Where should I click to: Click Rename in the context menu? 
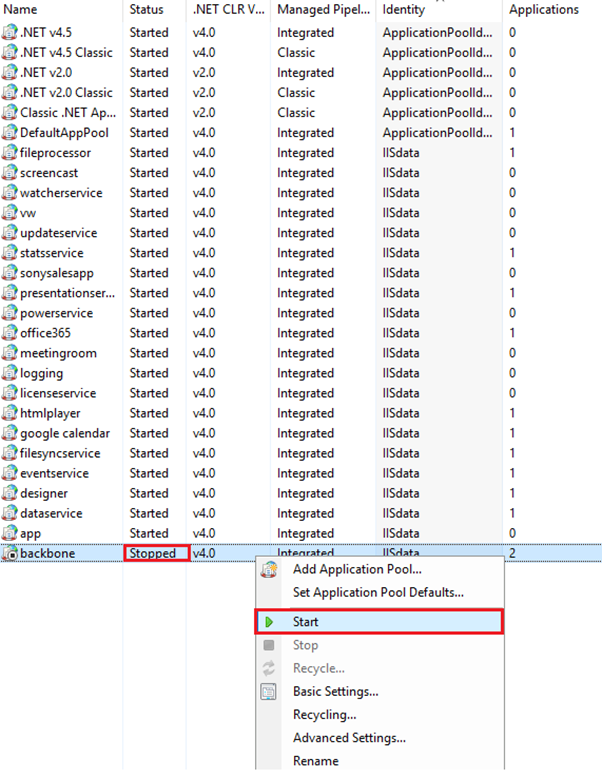click(x=315, y=761)
